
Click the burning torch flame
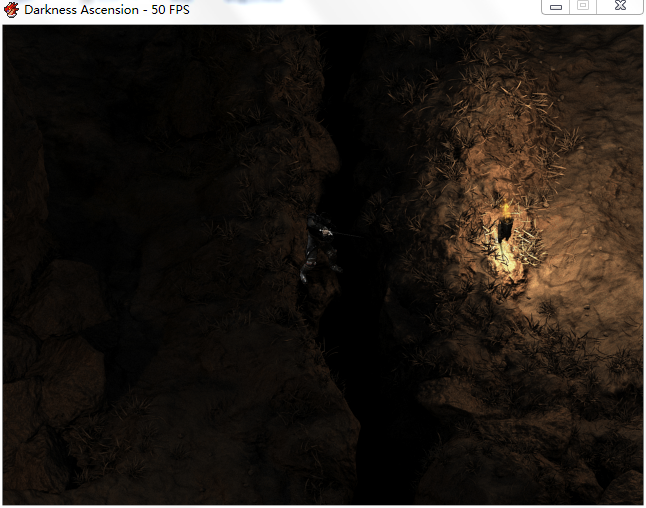point(506,209)
